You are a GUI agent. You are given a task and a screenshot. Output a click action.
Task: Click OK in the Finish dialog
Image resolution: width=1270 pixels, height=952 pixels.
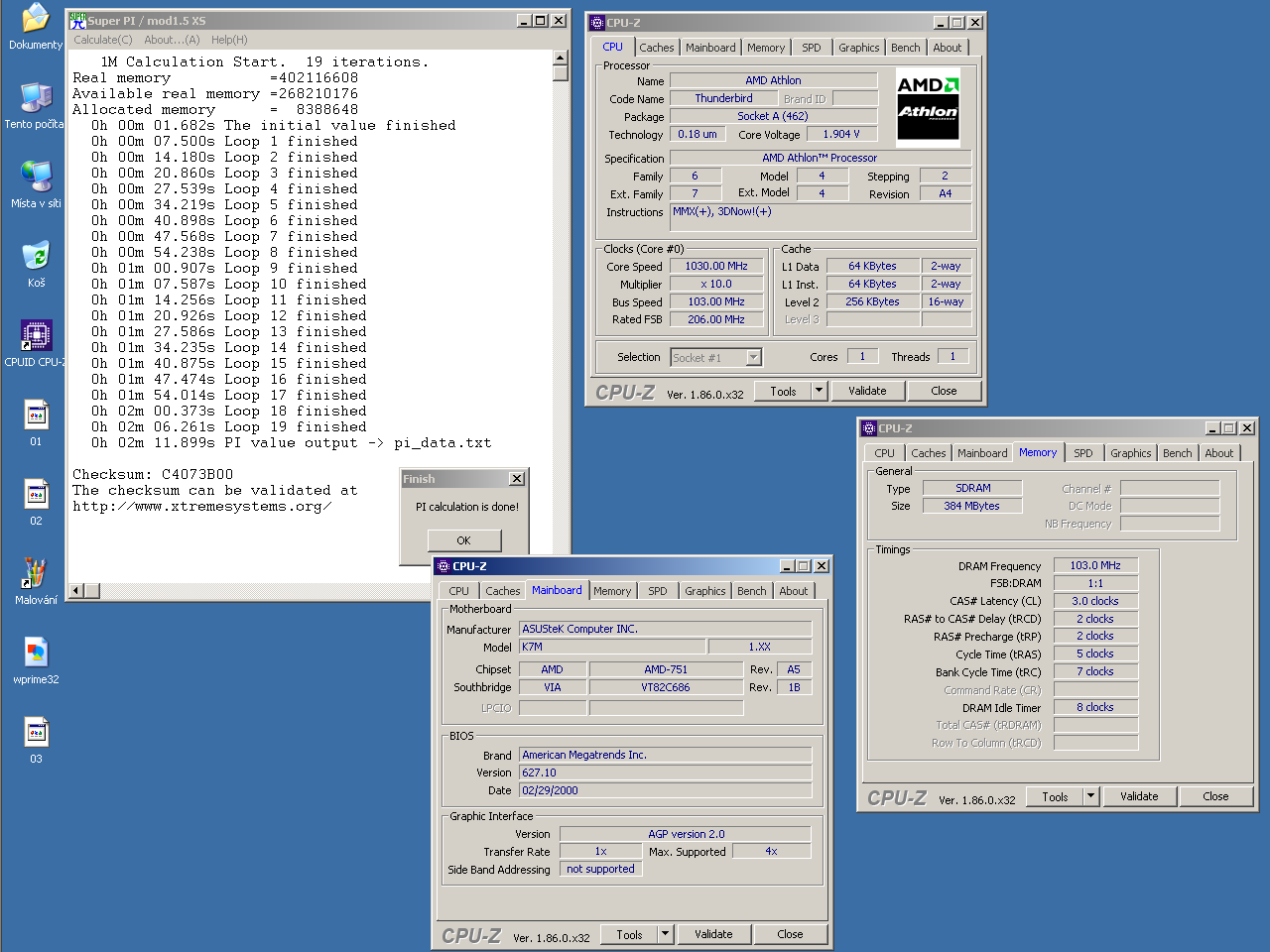click(463, 540)
